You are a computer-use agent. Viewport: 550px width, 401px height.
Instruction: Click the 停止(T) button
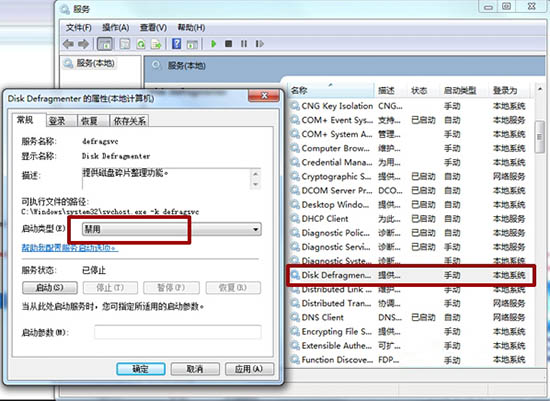[110, 288]
